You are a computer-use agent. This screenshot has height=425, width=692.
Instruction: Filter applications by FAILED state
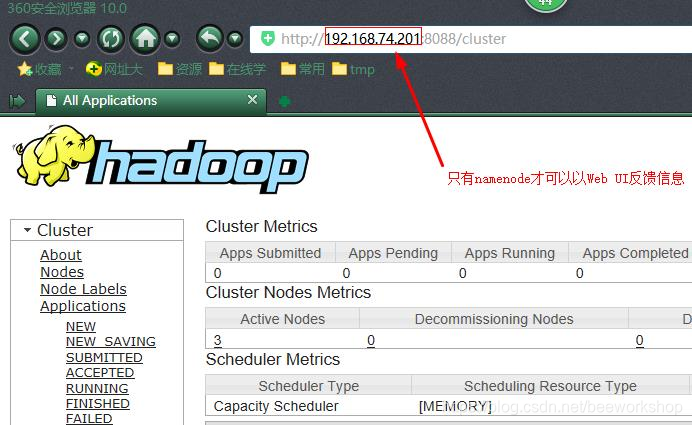pos(89,418)
